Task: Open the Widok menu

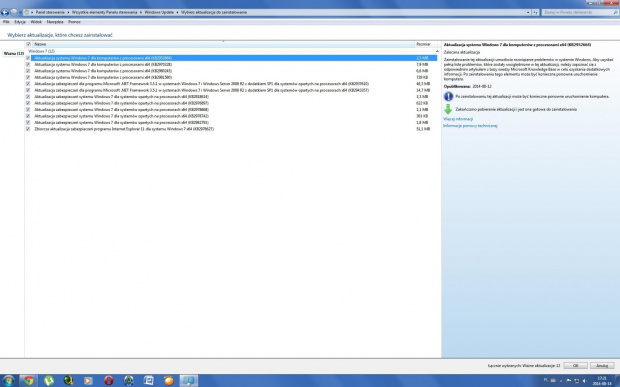Action: pos(36,22)
